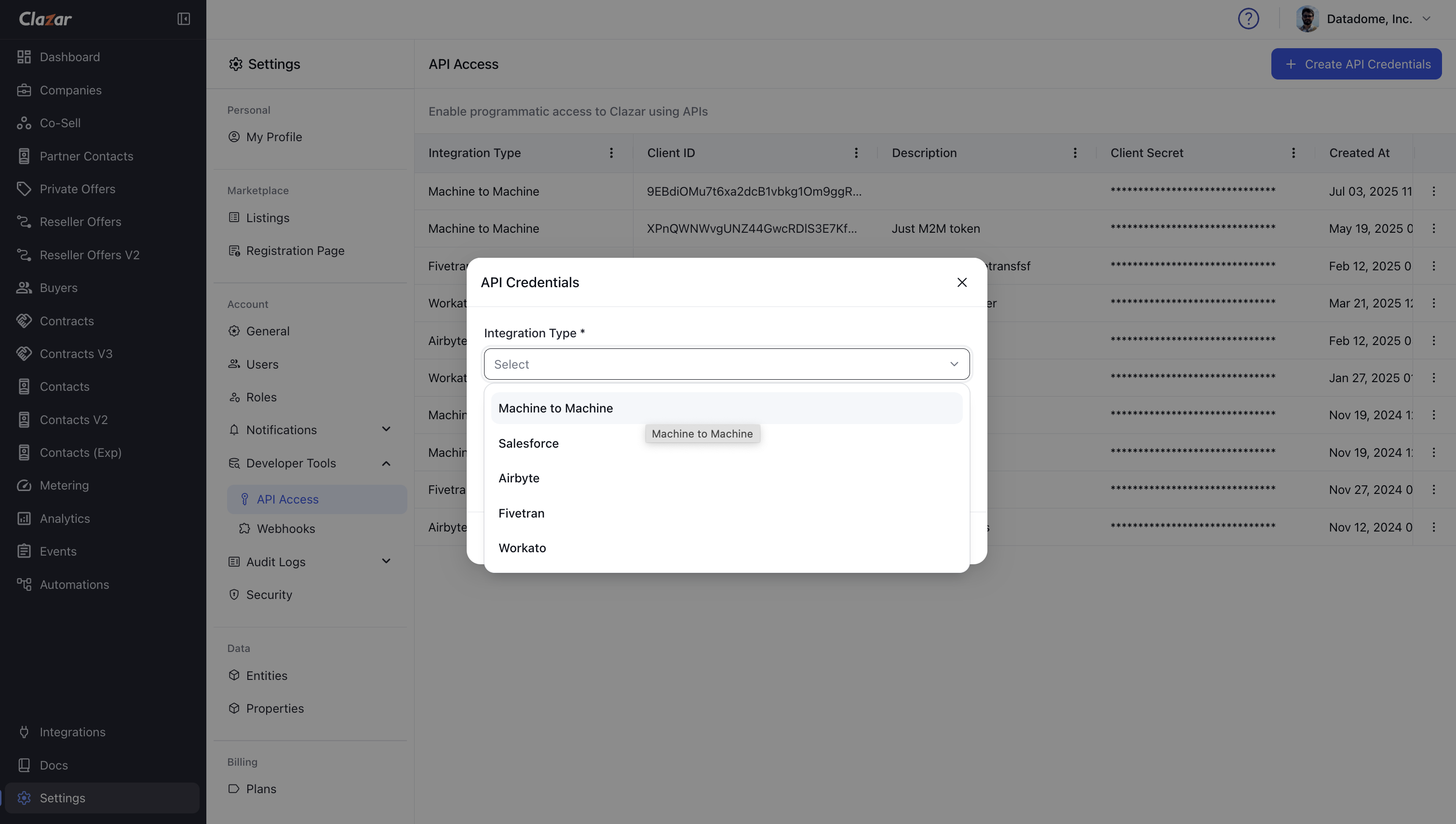Viewport: 1456px width, 824px height.
Task: Open row actions for Nov 12, 2024 credential
Action: 1434,527
